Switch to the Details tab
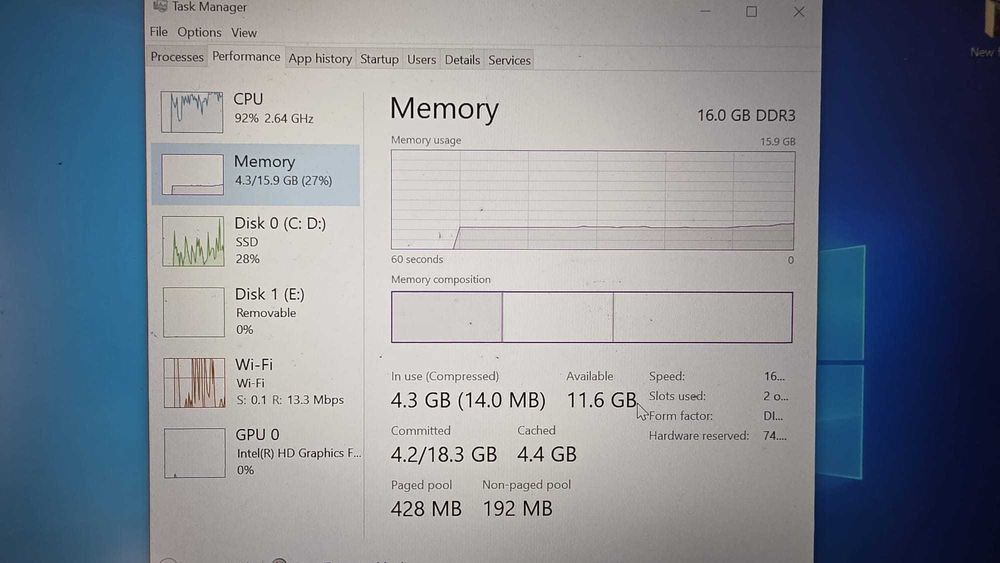1000x563 pixels. point(462,60)
